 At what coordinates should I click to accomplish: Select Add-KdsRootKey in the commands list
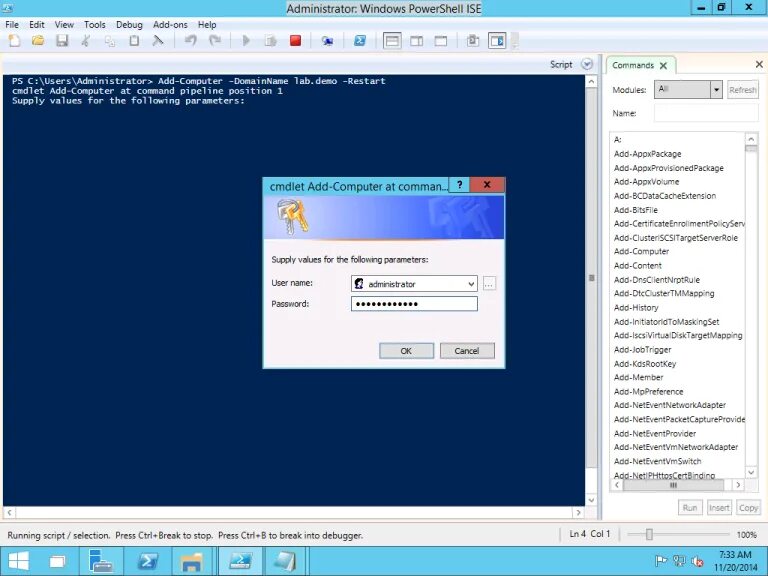(645, 363)
